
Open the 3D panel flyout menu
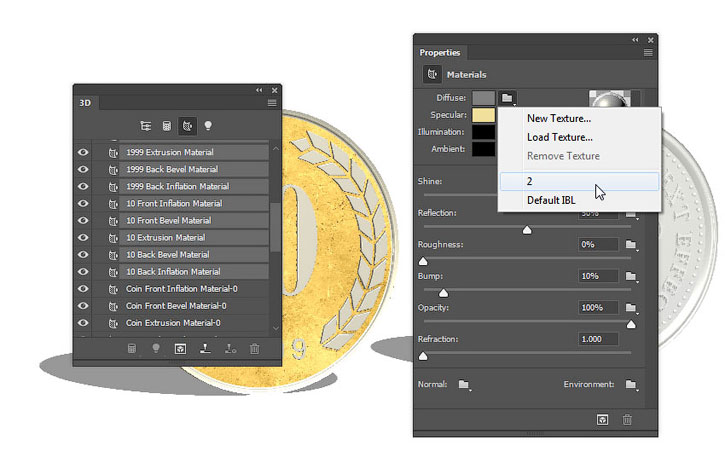tap(272, 102)
